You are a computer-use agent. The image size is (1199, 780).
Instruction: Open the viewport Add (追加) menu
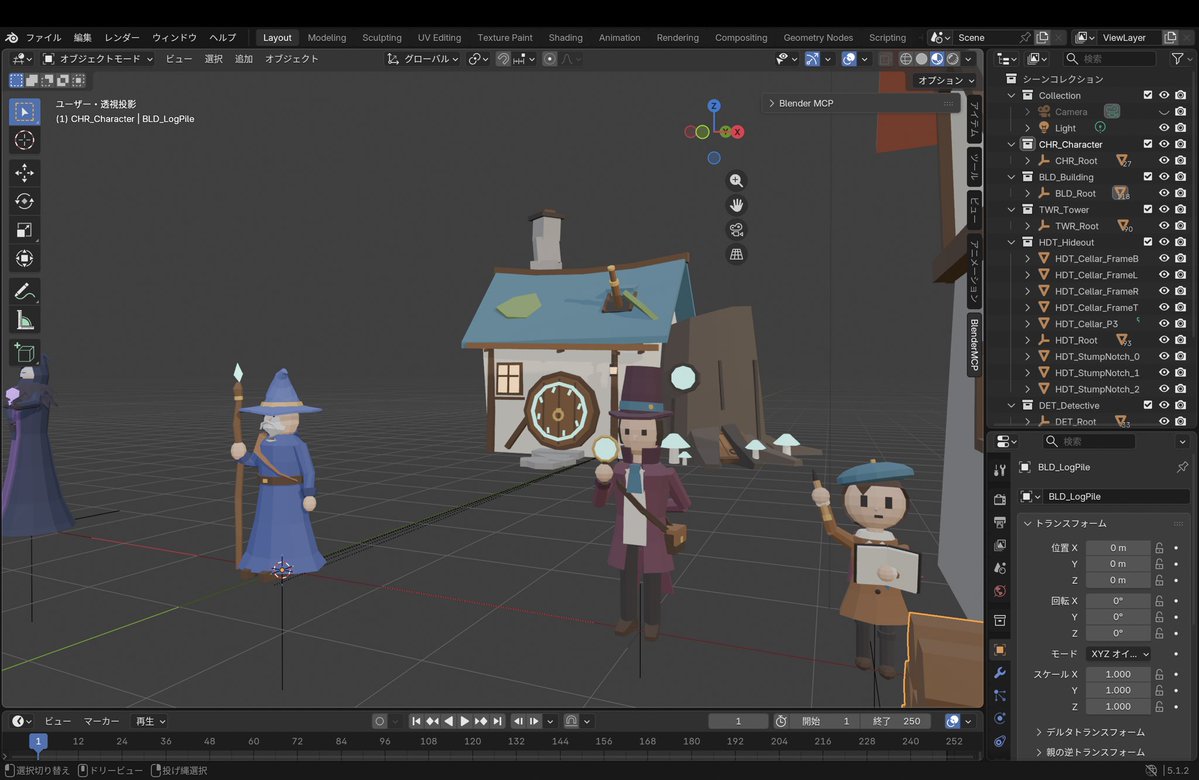tap(243, 59)
